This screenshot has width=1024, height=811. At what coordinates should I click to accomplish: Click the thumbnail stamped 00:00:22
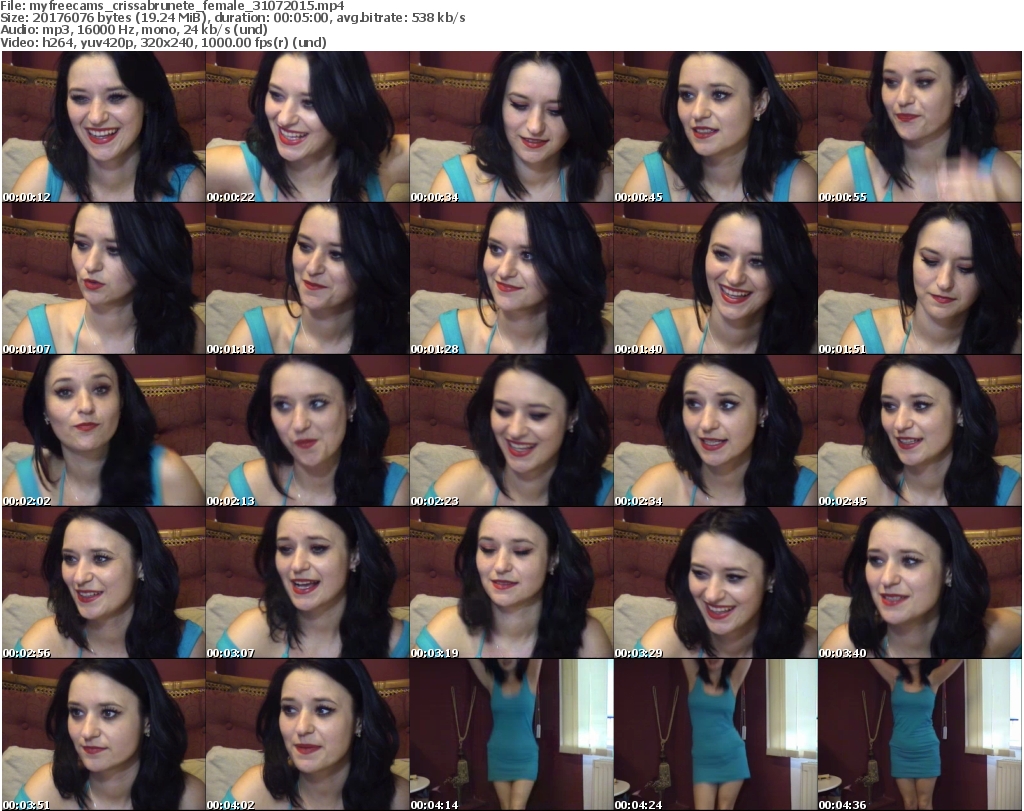coord(308,127)
